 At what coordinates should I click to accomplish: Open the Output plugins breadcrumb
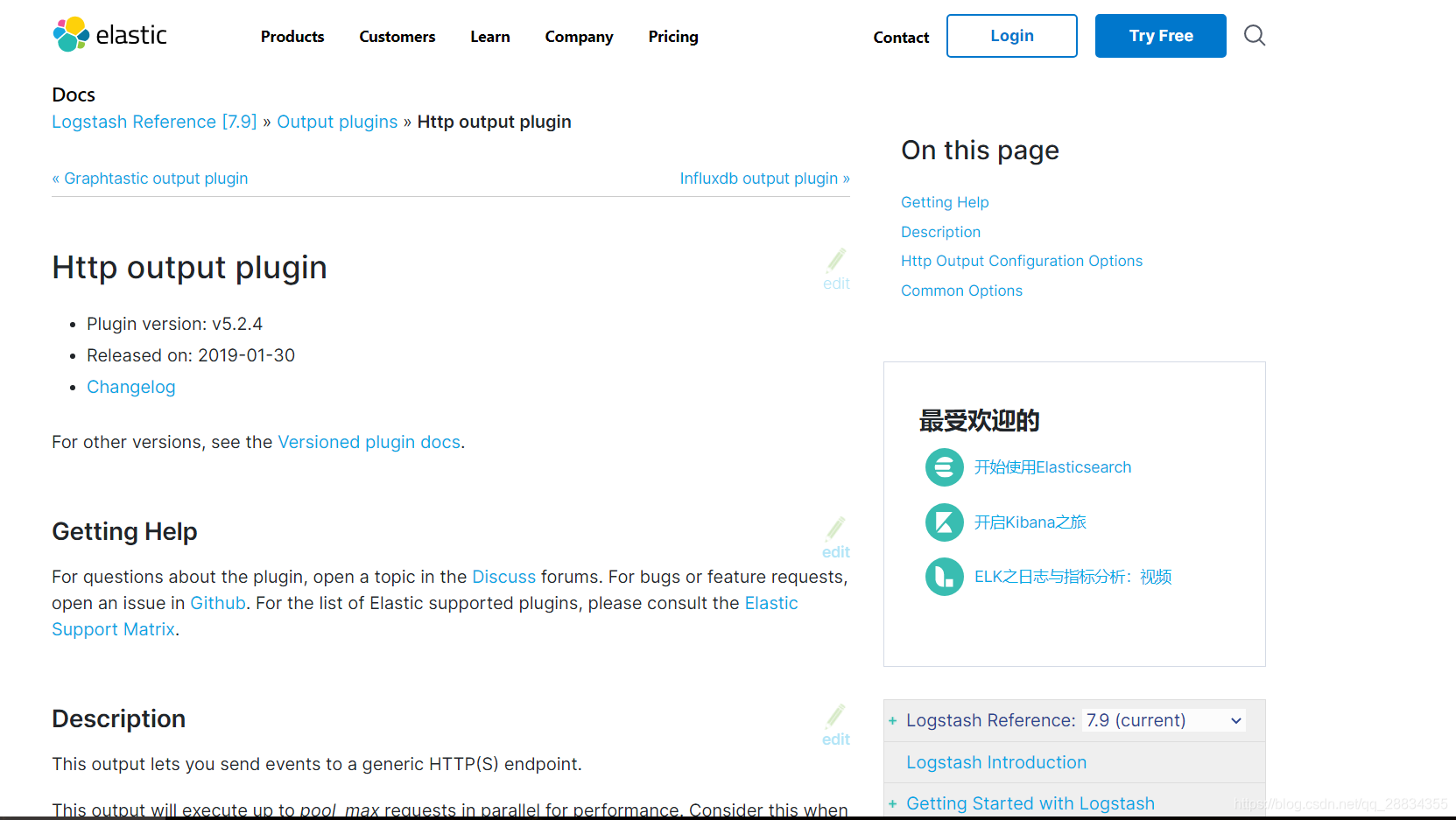(x=337, y=121)
